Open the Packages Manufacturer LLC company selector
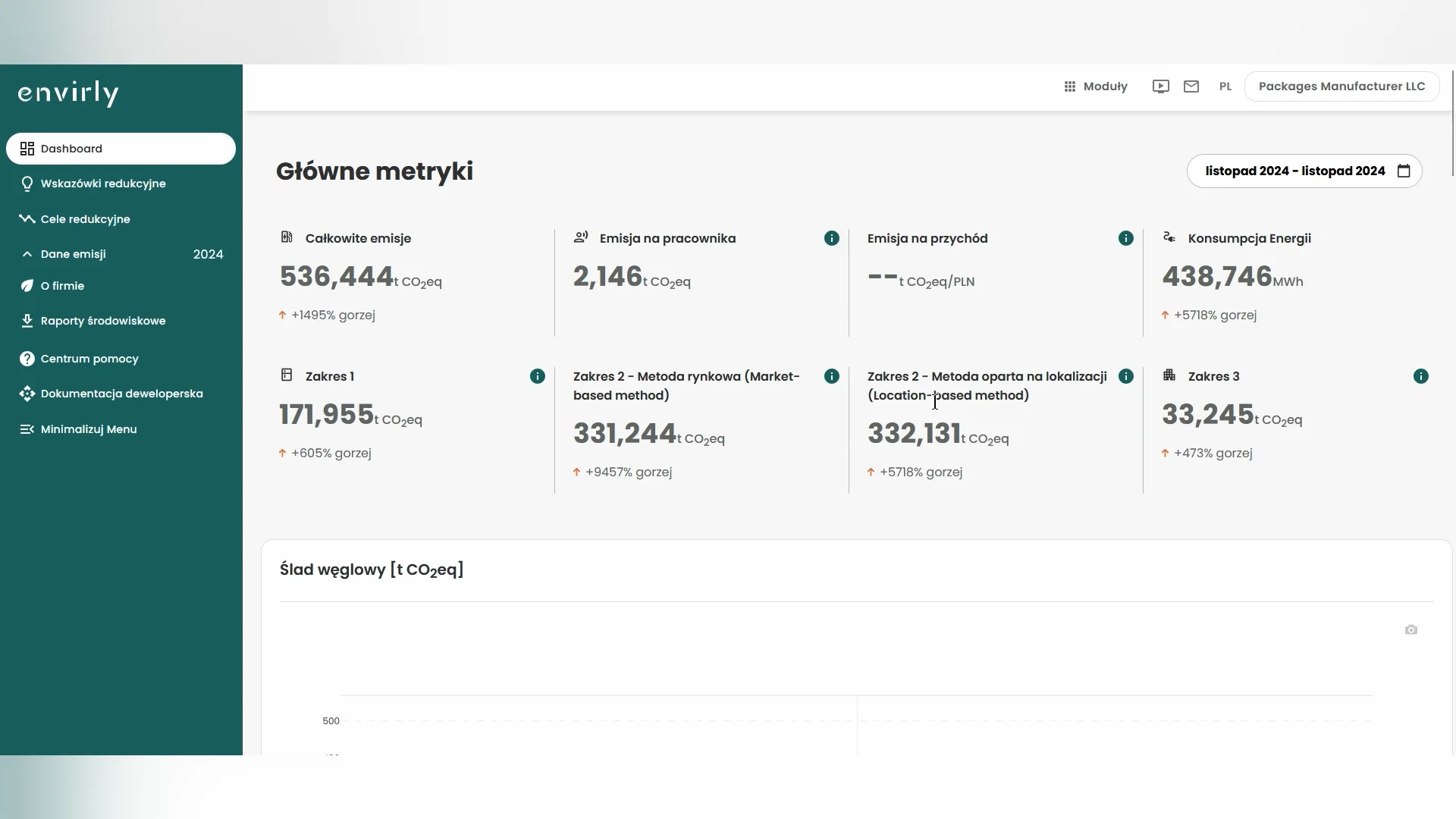This screenshot has width=1456, height=819. point(1341,86)
